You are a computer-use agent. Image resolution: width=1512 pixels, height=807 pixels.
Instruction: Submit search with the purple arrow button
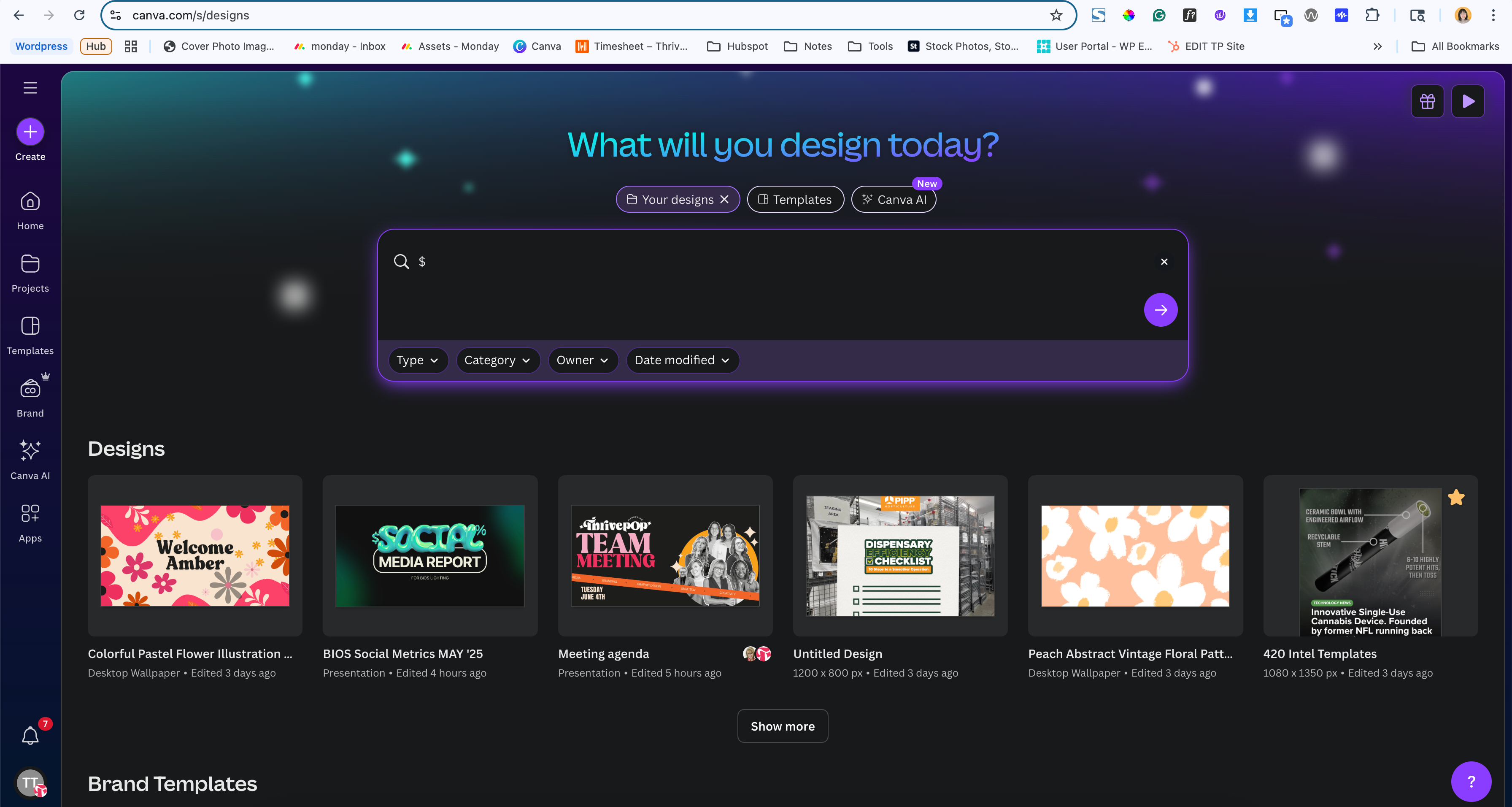[1161, 310]
